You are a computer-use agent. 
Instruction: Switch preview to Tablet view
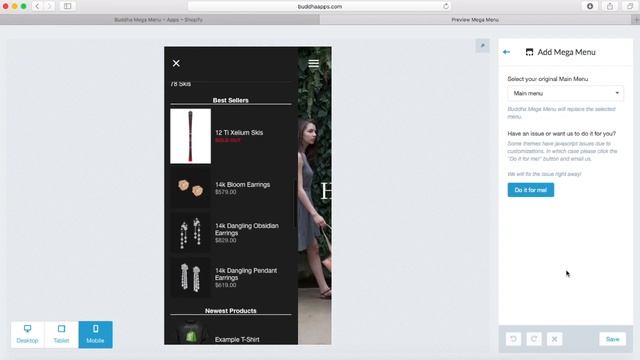pos(61,334)
